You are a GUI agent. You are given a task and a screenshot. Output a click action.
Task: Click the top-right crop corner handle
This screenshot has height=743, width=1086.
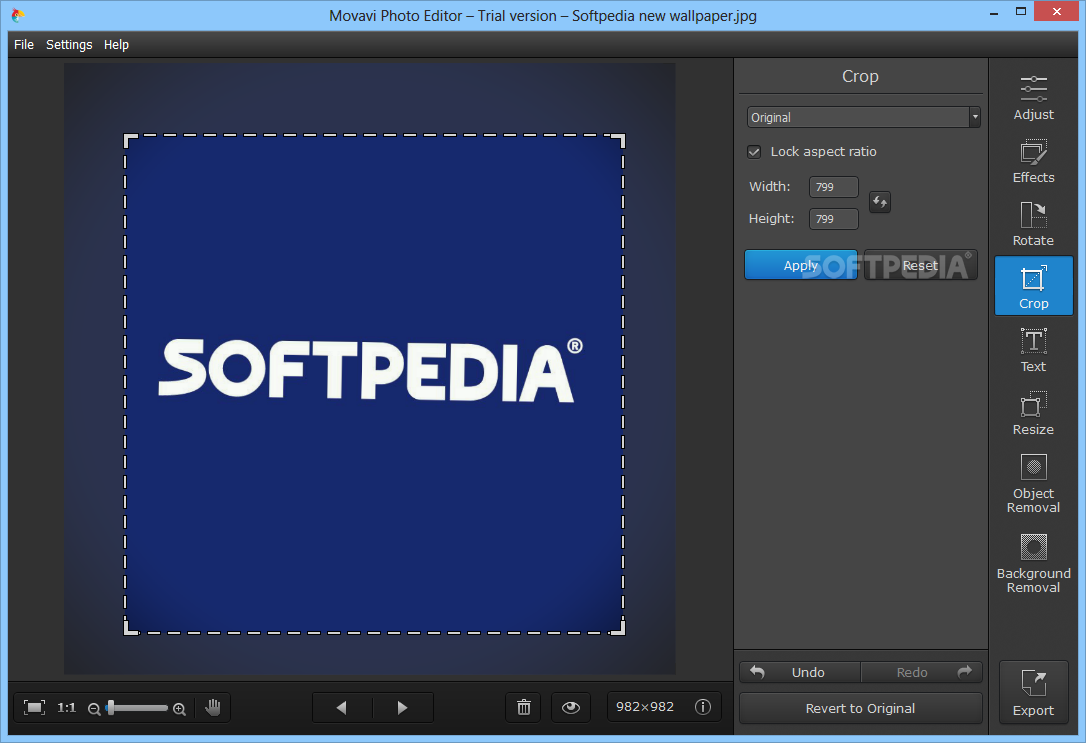click(x=618, y=141)
